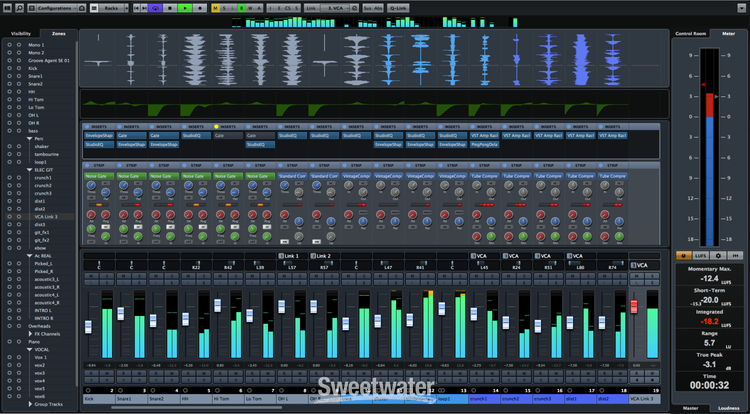The height and width of the screenshot is (414, 750).
Task: Switch to the Control Room tab
Action: pos(692,33)
